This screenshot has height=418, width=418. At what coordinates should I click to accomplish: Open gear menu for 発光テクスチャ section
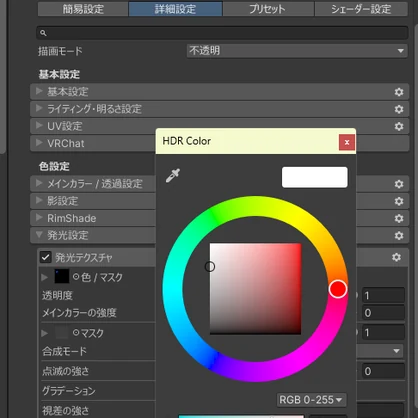coord(396,257)
